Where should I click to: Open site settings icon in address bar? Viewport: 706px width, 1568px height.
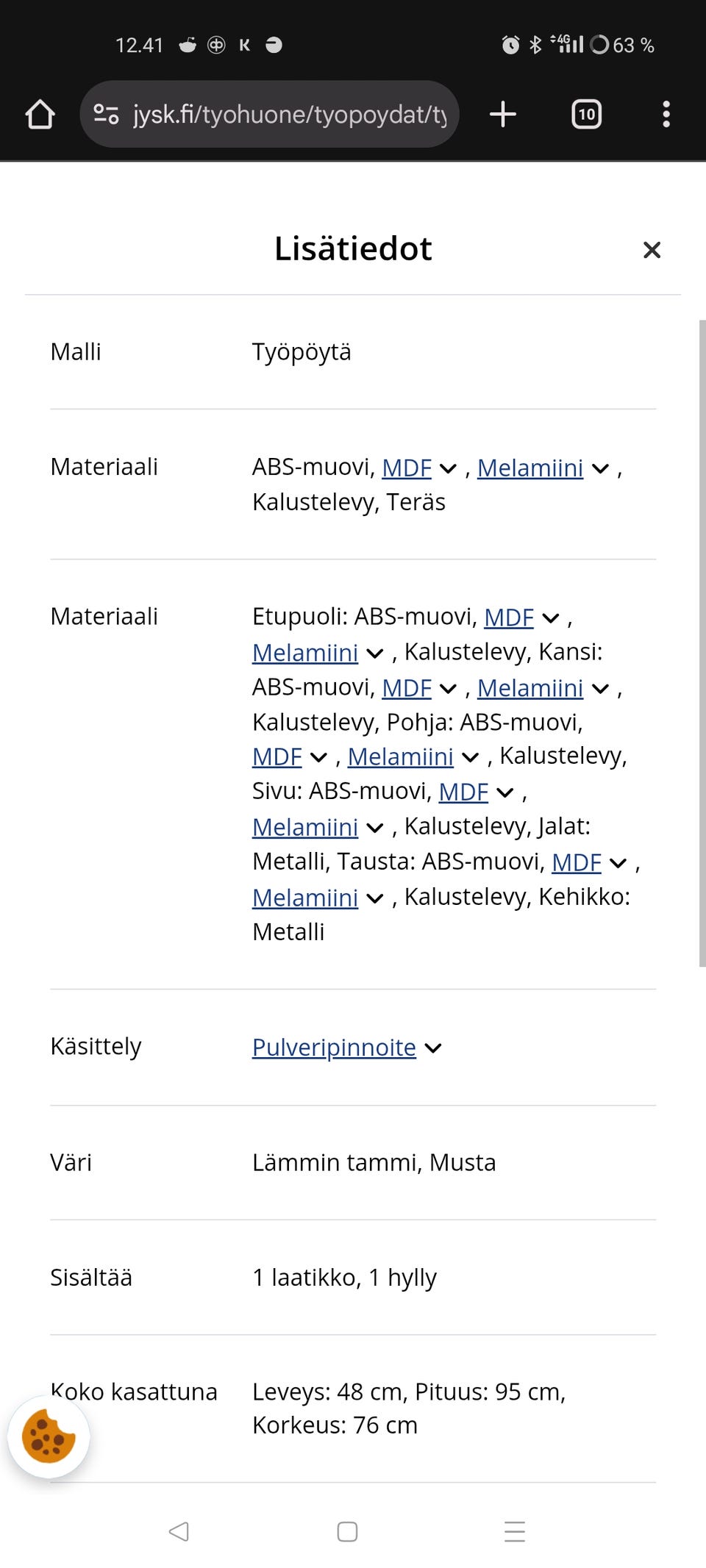coord(106,115)
